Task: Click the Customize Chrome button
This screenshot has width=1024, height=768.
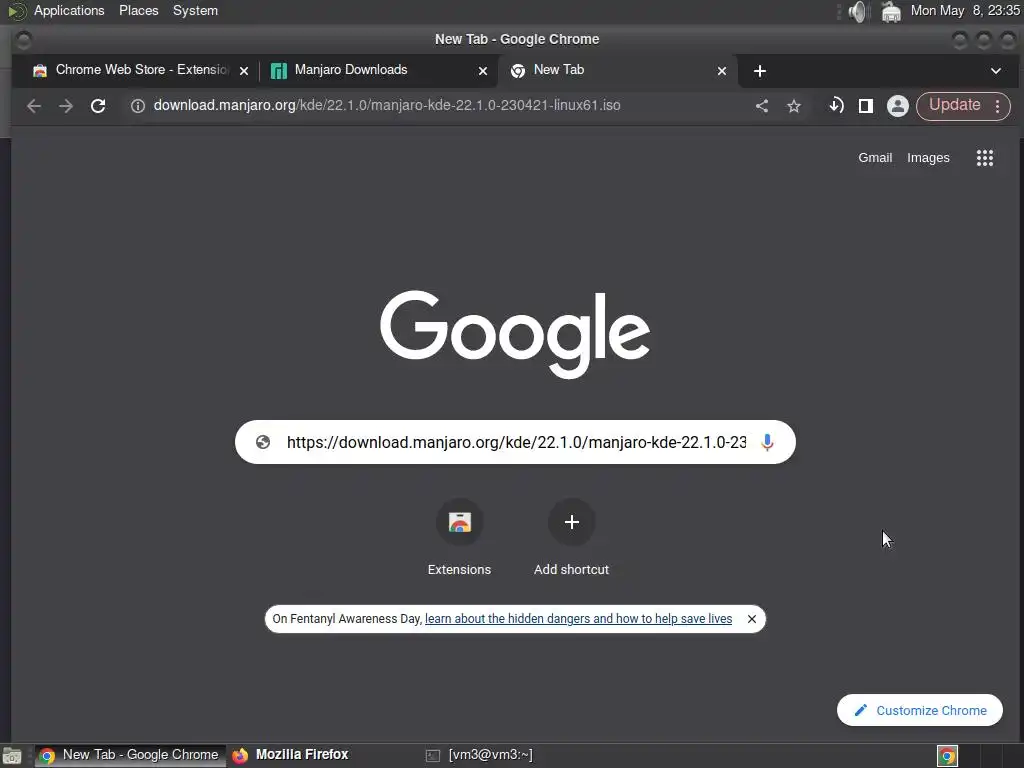Action: pos(920,710)
